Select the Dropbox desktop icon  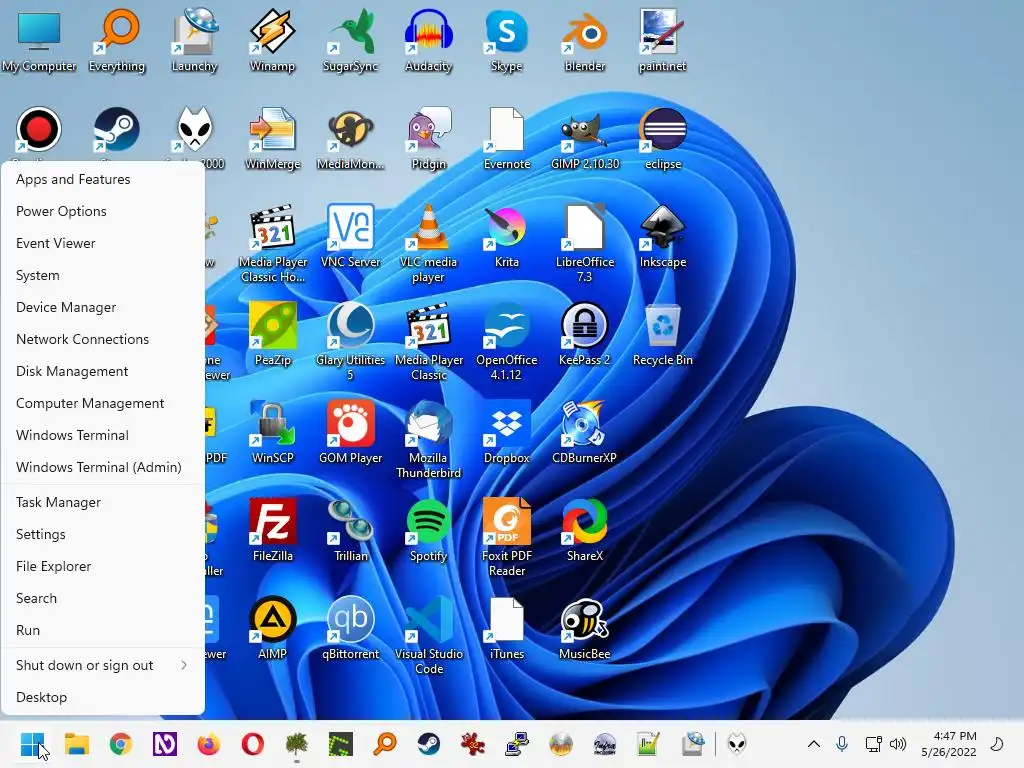pos(507,432)
